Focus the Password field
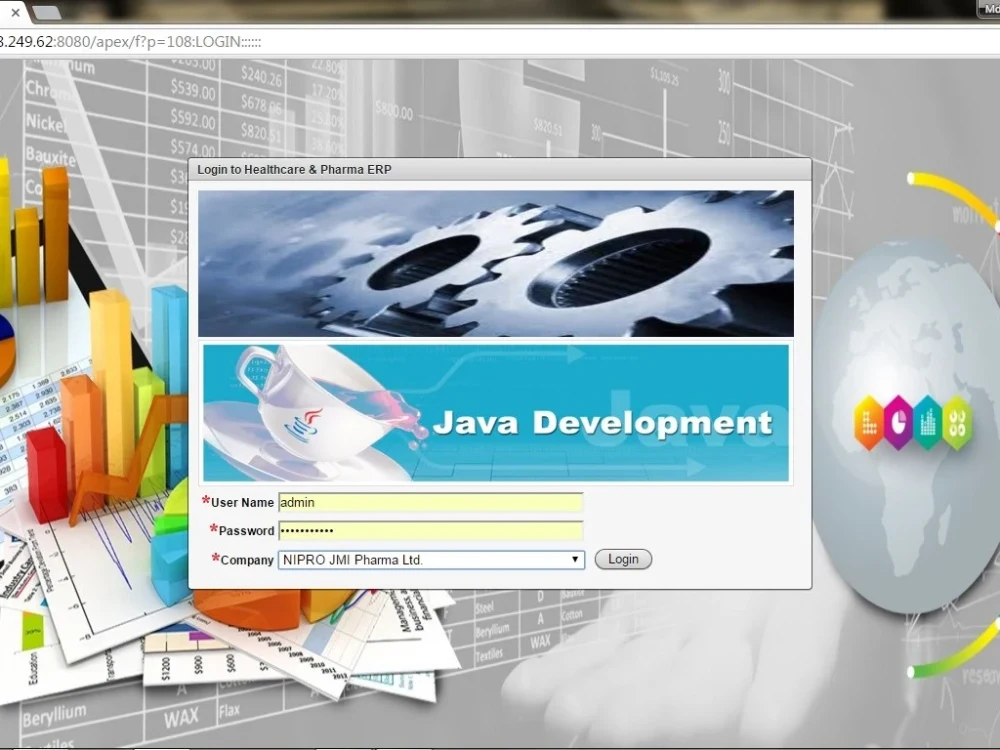This screenshot has width=1000, height=750. pos(430,531)
